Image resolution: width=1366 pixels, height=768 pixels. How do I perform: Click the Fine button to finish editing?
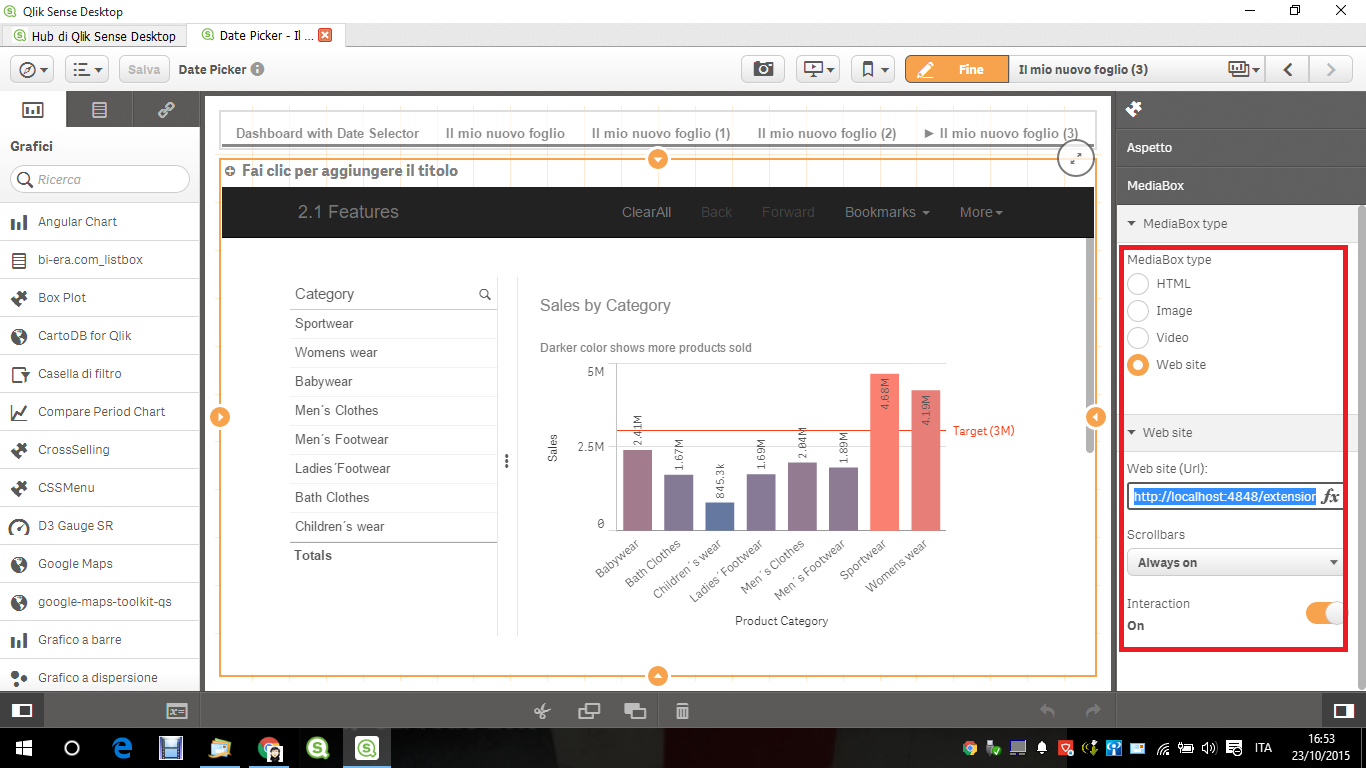(956, 68)
